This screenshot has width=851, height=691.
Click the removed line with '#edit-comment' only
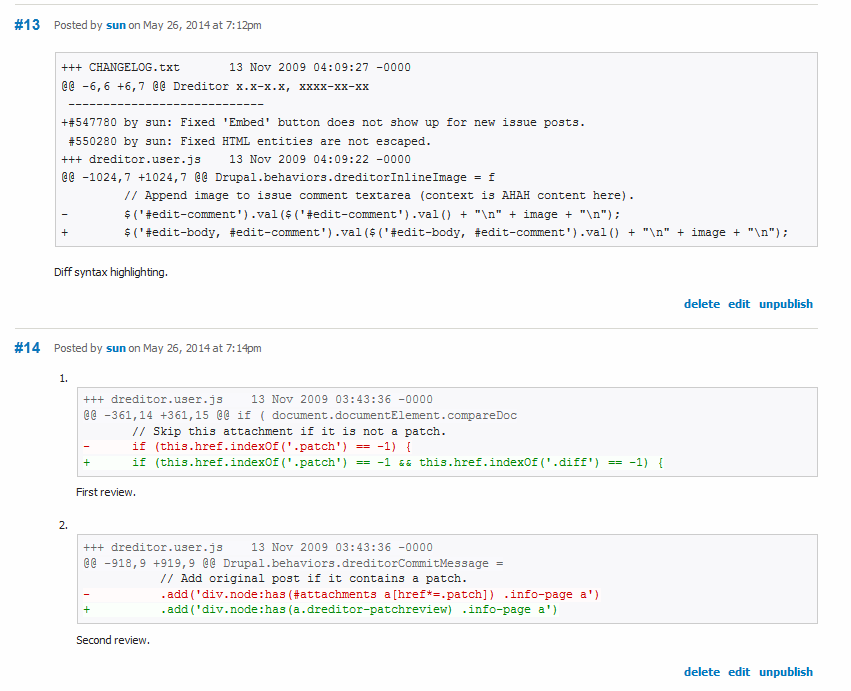(x=341, y=214)
